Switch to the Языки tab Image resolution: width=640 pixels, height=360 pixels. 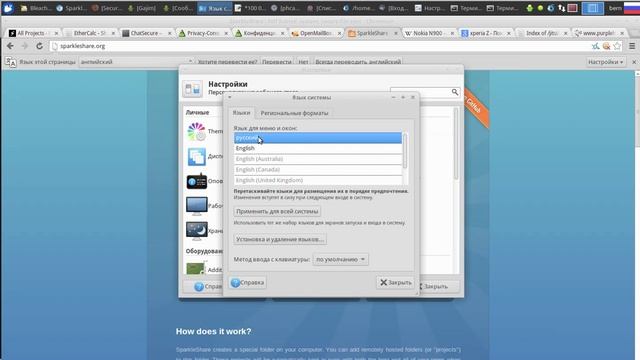[241, 113]
